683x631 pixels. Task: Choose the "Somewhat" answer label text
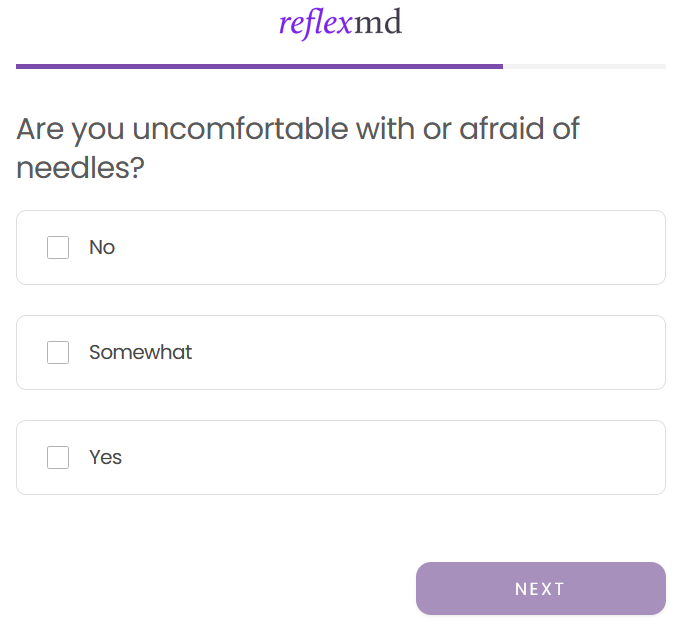(140, 352)
